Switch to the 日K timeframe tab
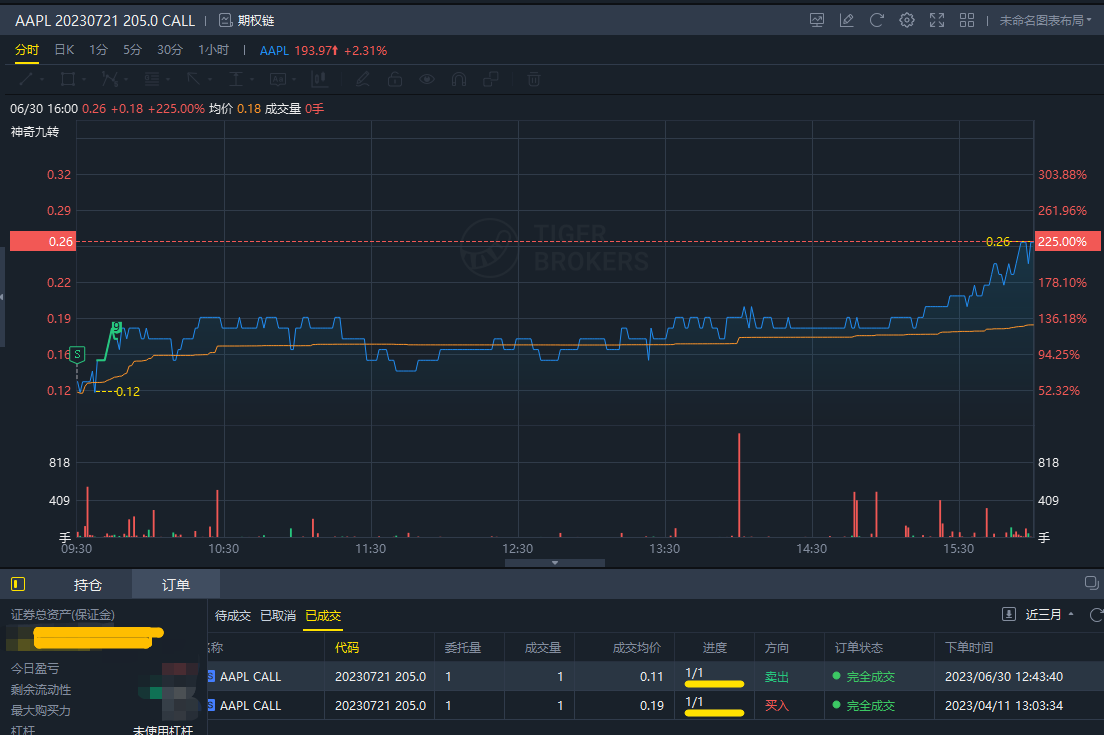The image size is (1104, 735). point(64,50)
